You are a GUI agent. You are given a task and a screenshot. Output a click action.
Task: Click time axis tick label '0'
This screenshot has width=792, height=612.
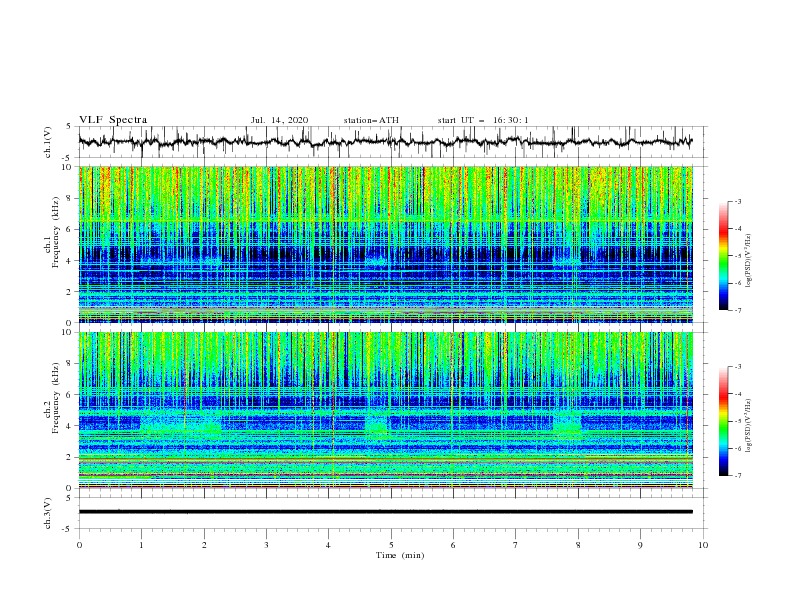(79, 545)
